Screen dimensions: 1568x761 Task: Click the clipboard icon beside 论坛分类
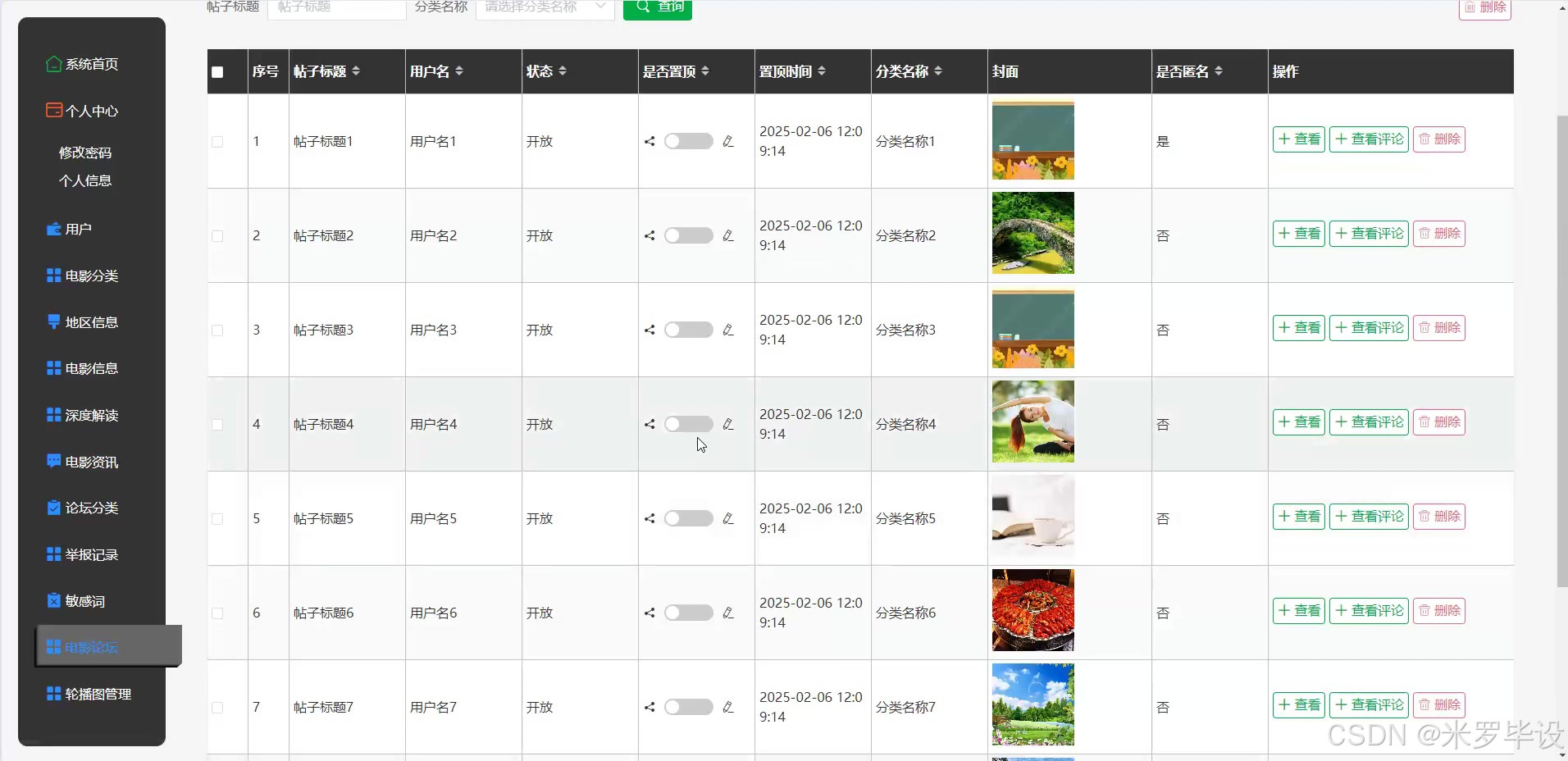[54, 508]
